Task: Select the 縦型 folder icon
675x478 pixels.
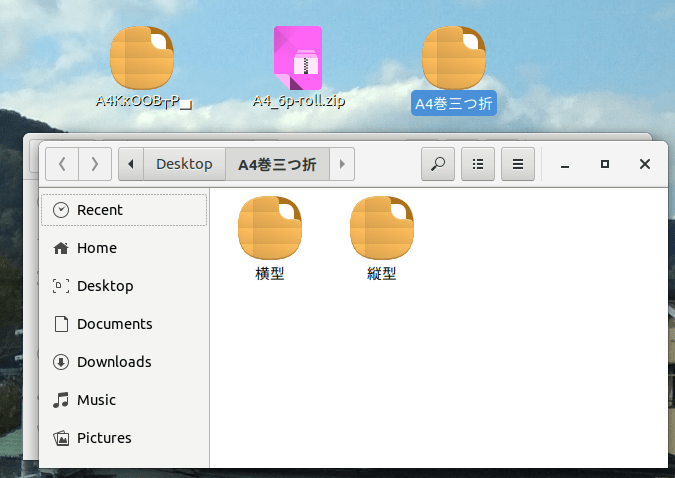Action: tap(382, 228)
